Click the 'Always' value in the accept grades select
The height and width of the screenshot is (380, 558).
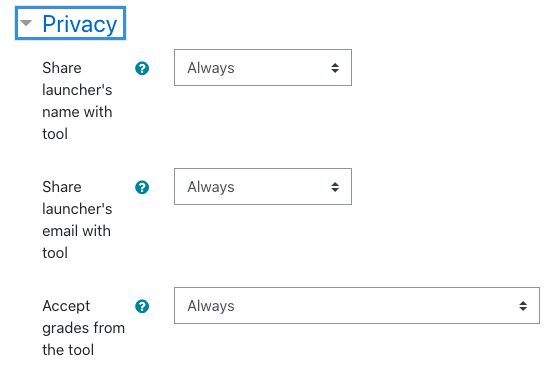[x=211, y=306]
